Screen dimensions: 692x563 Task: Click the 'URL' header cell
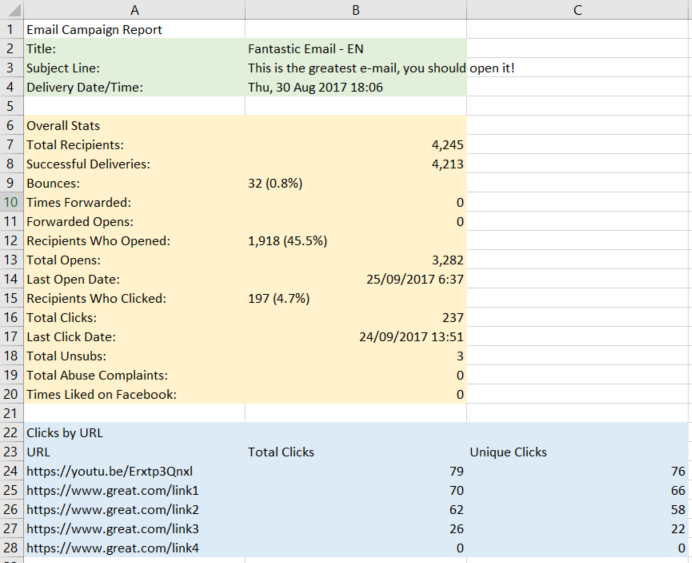click(135, 452)
